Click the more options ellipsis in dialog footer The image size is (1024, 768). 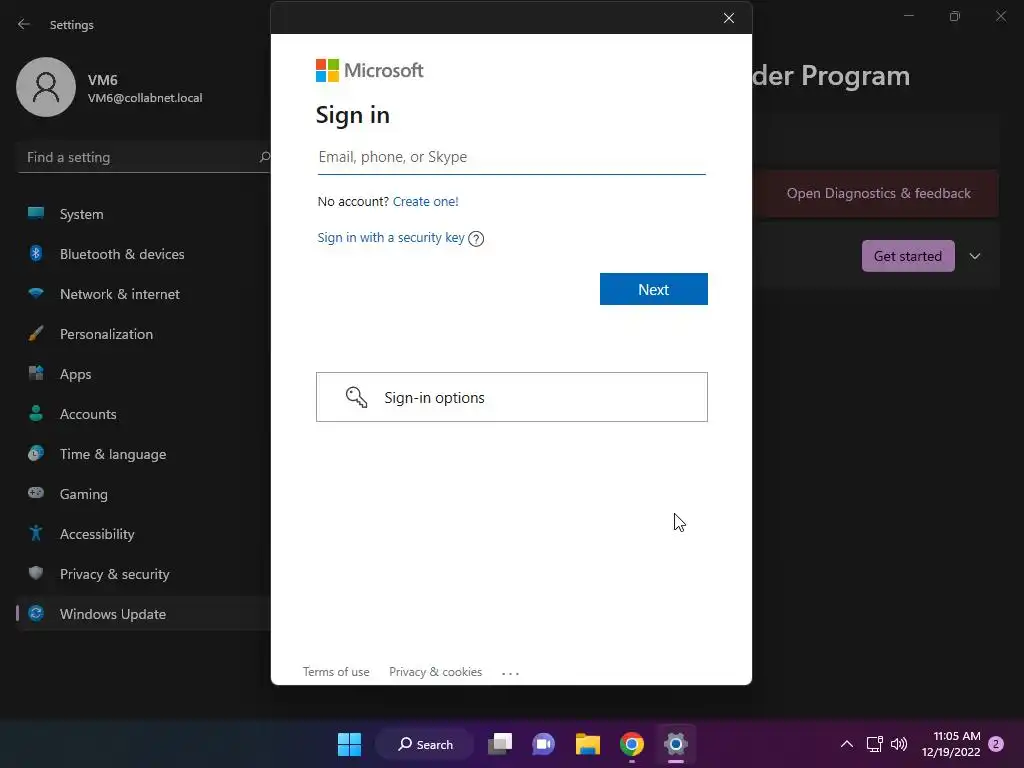510,673
